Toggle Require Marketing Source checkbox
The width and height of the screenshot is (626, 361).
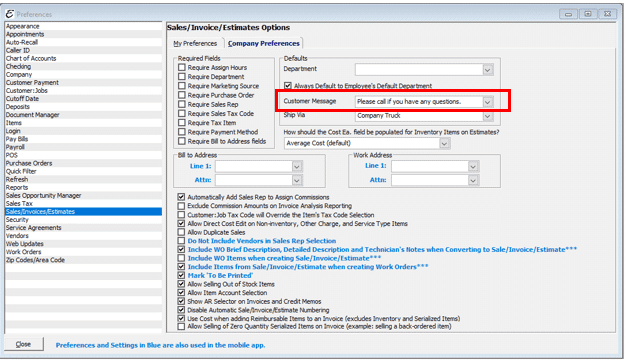click(182, 86)
